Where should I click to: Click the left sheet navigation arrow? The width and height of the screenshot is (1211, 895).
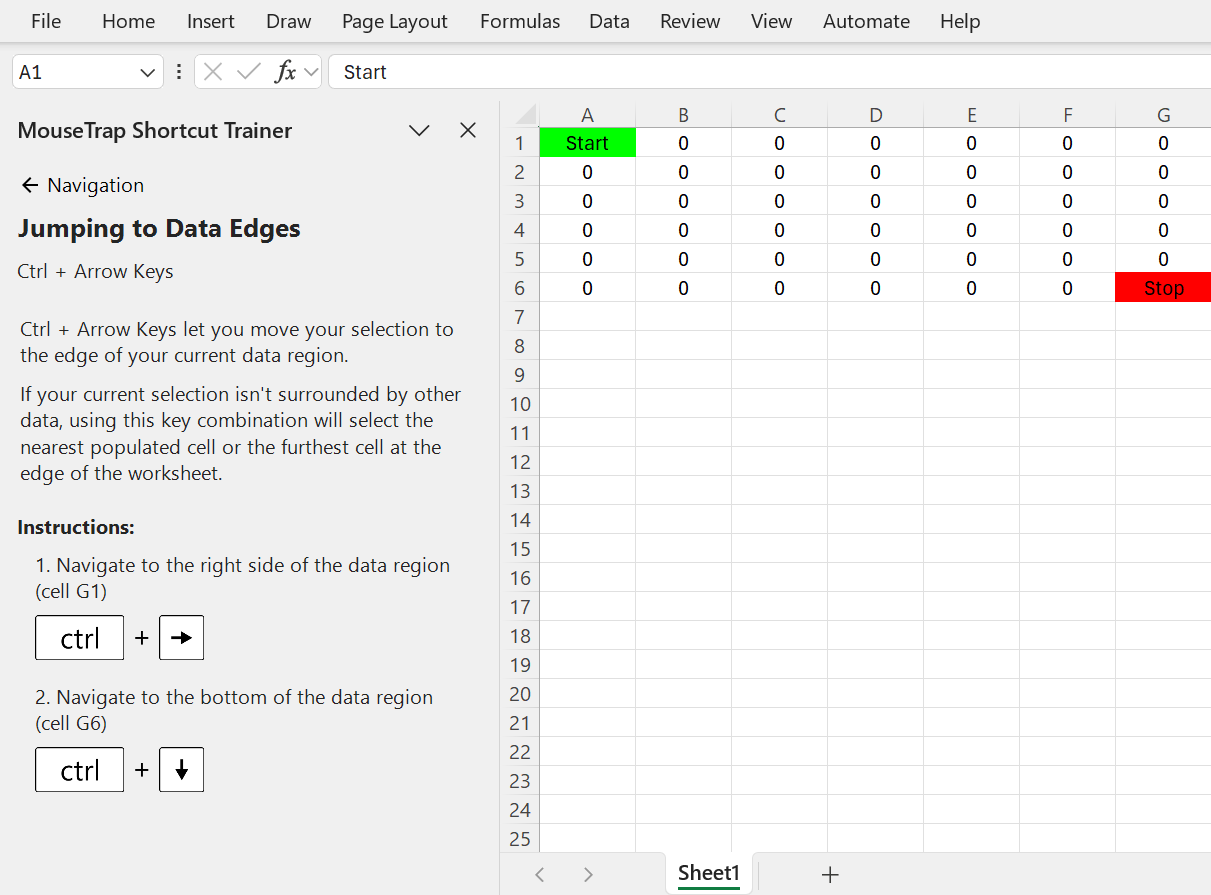540,874
